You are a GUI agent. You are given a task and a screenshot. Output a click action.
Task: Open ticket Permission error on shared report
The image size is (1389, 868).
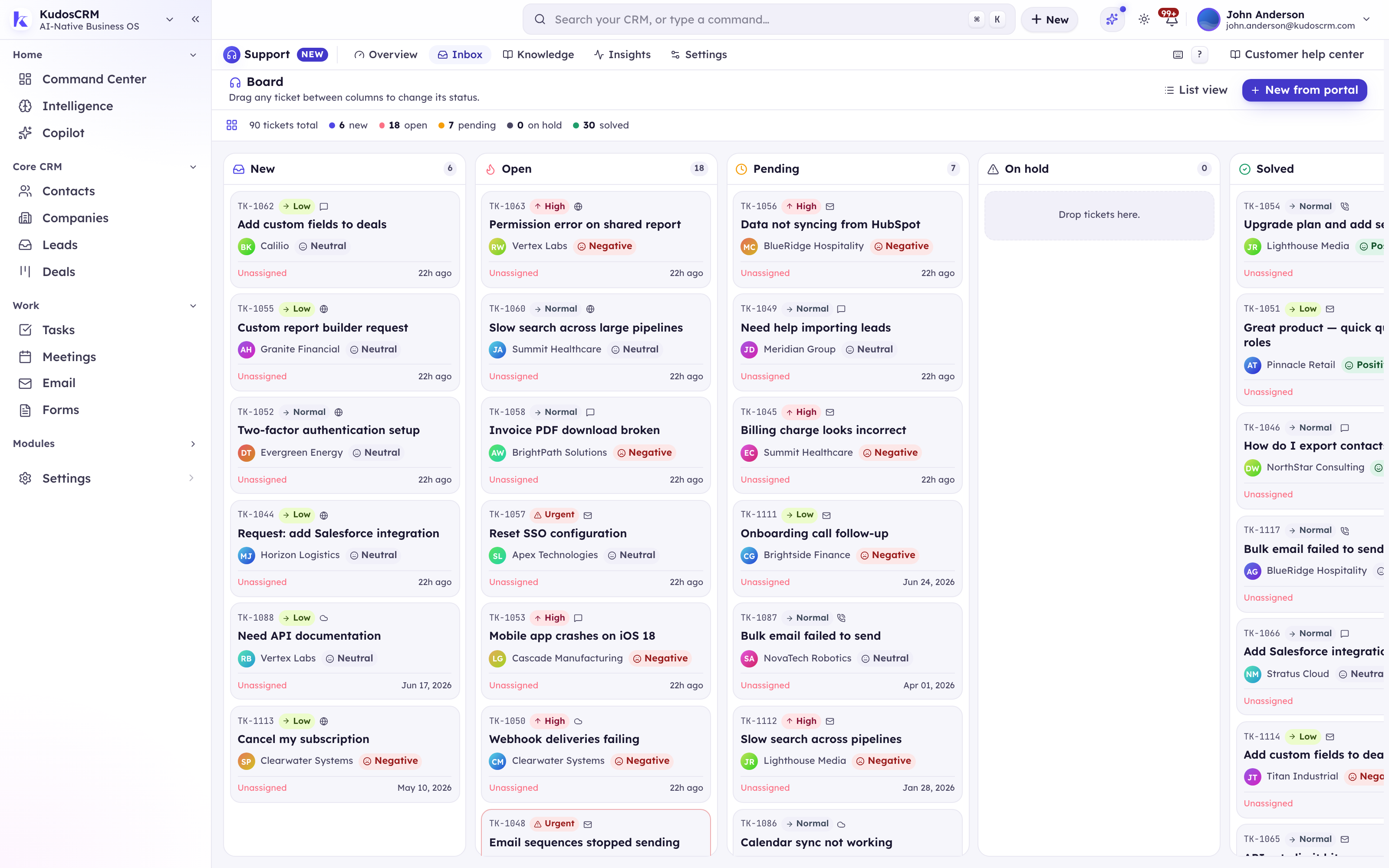click(x=596, y=240)
